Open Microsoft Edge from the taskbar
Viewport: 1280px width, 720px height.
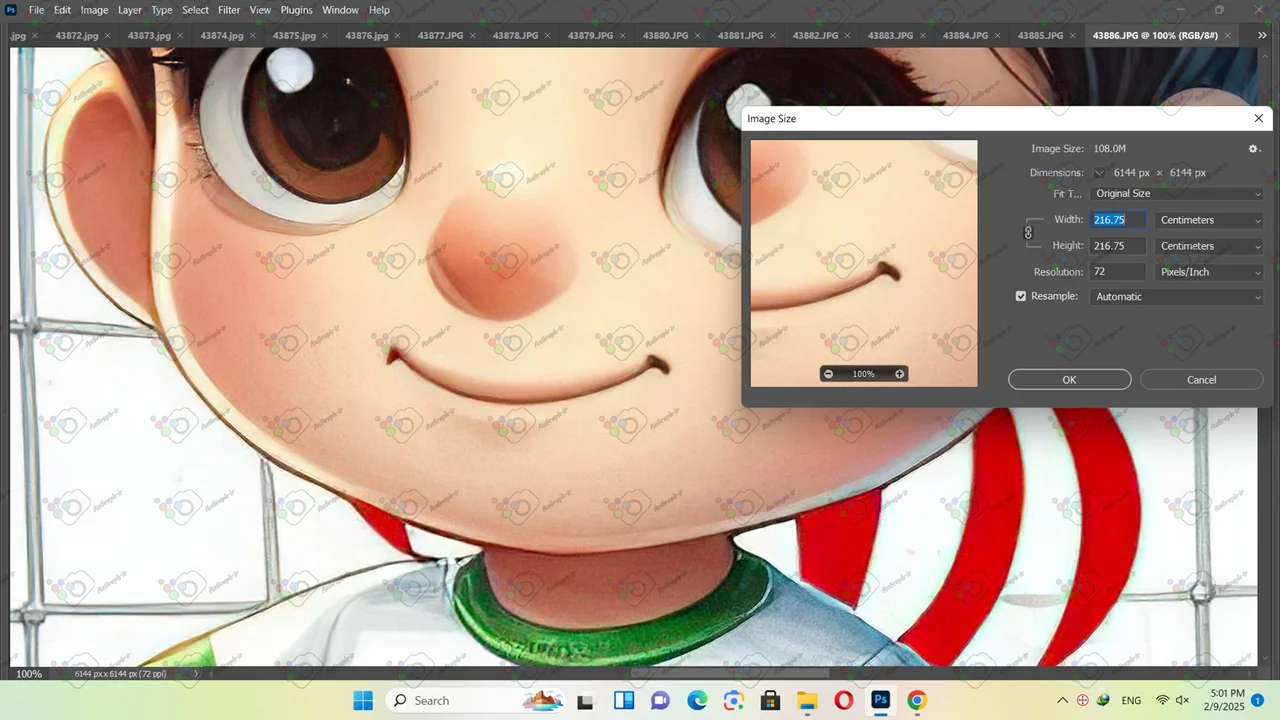pos(696,700)
